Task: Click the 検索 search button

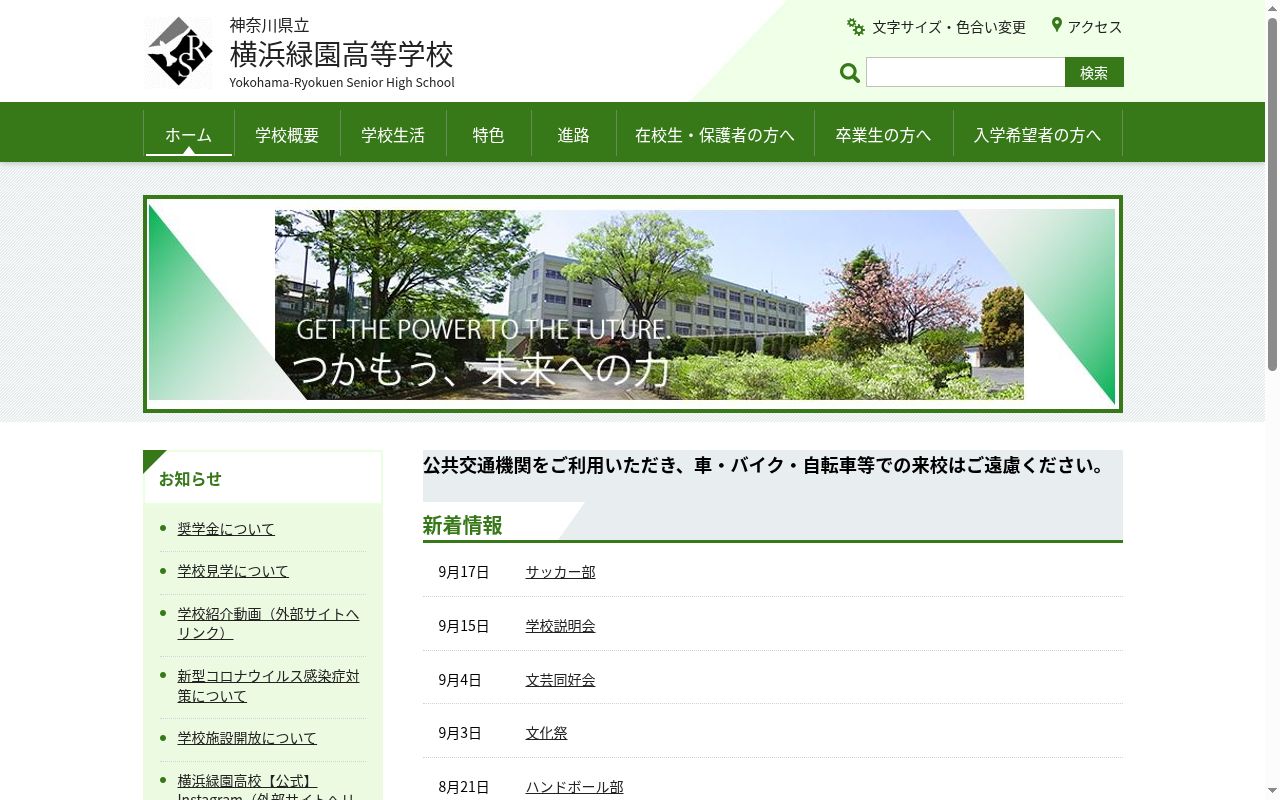Action: click(1094, 72)
